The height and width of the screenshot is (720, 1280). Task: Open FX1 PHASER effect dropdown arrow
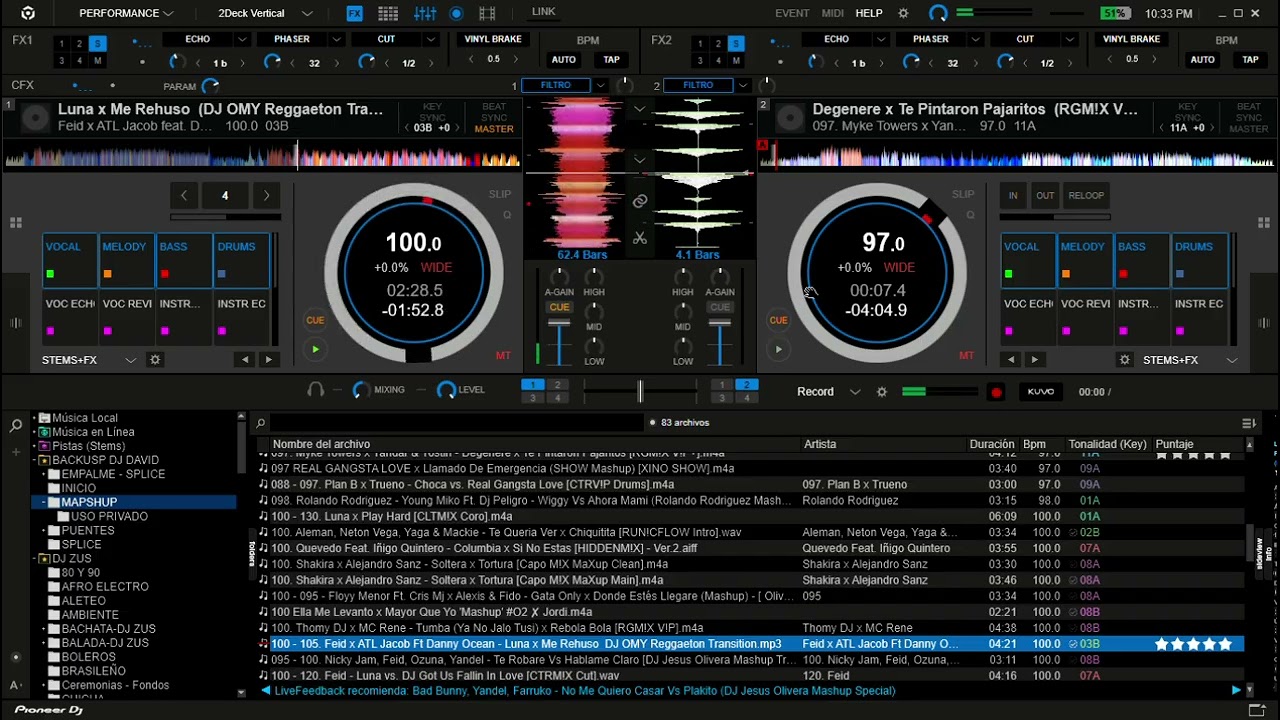coord(336,39)
